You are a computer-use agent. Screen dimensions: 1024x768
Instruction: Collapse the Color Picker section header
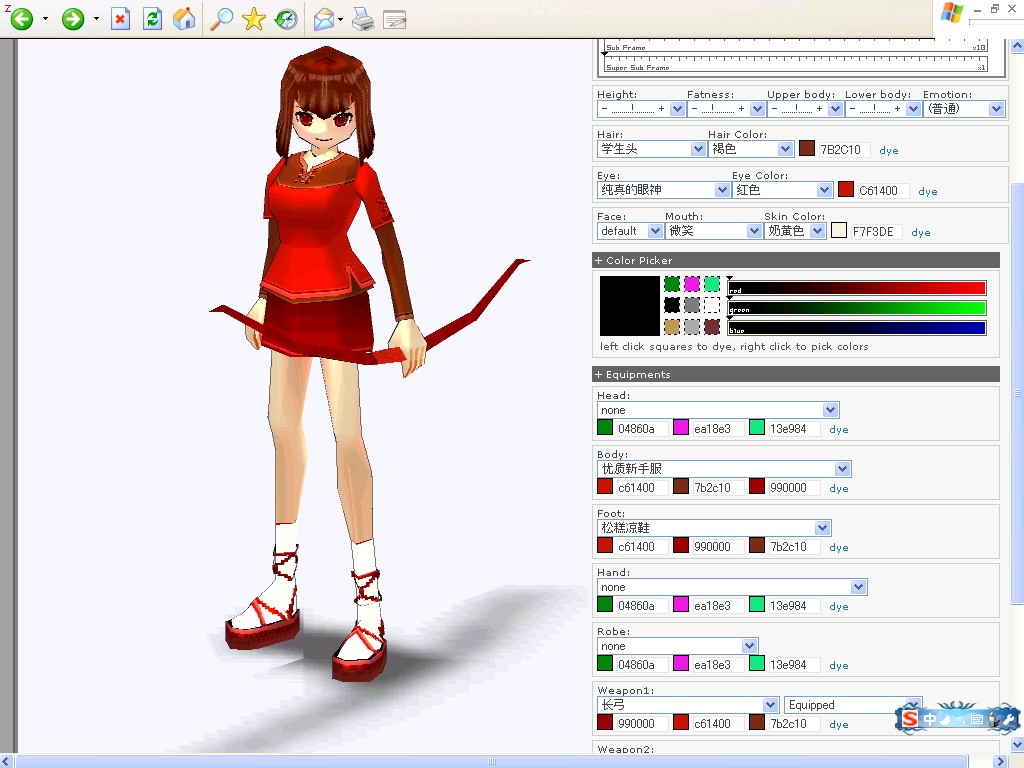795,260
